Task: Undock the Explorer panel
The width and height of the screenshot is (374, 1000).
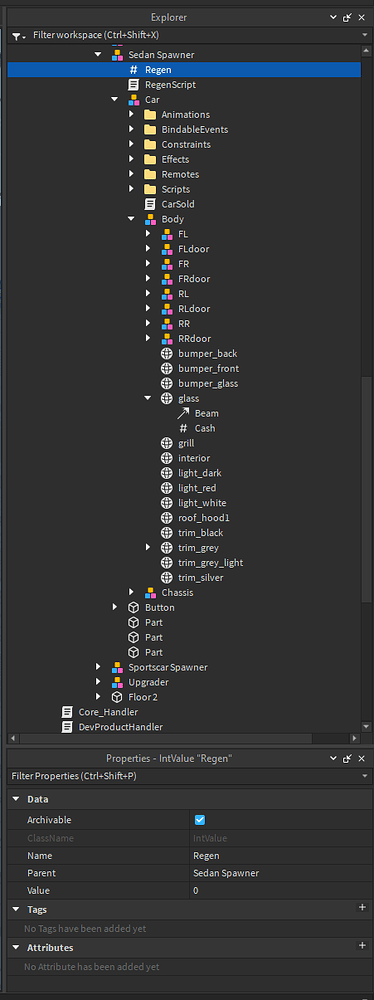Action: (347, 18)
